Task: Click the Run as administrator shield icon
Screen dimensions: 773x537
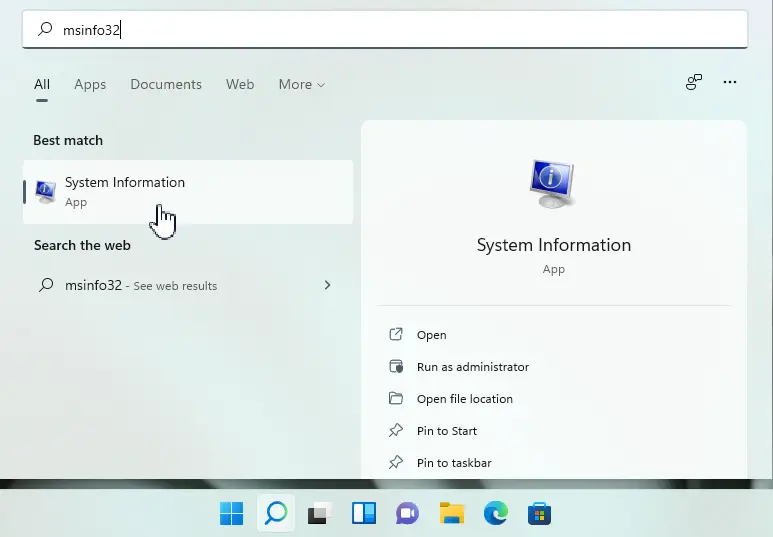Action: 396,366
